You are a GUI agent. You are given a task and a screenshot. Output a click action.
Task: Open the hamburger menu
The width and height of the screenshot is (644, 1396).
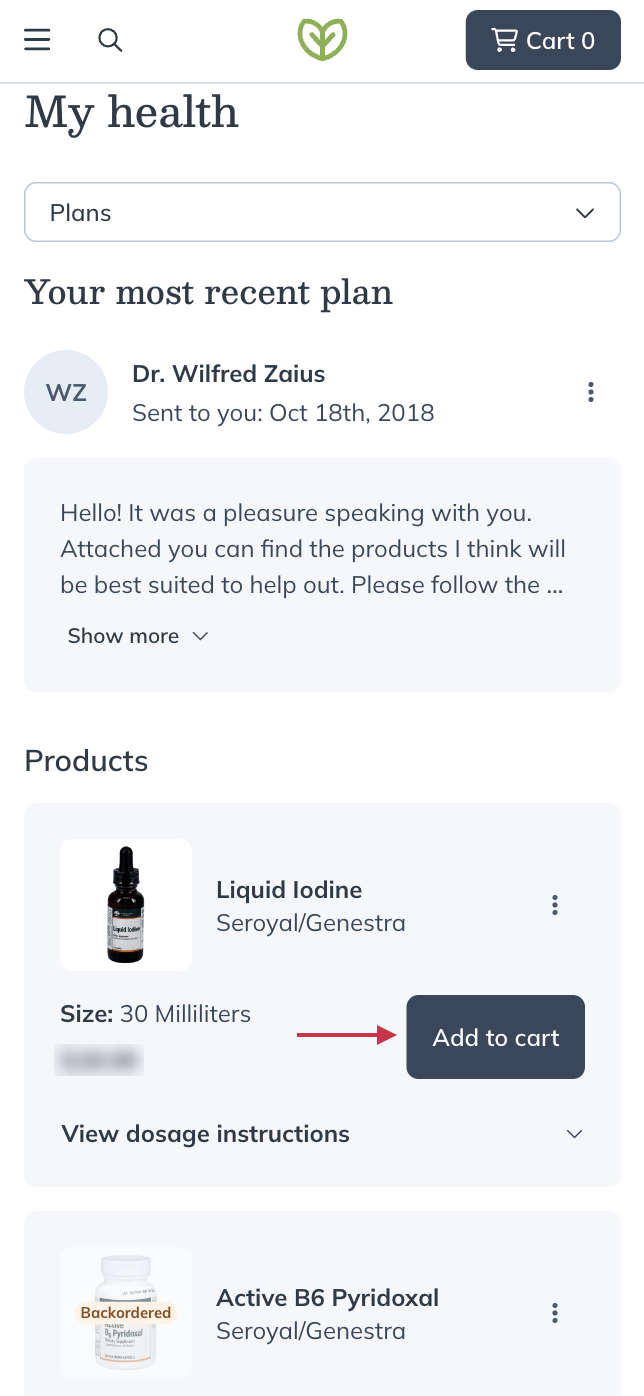pos(38,40)
